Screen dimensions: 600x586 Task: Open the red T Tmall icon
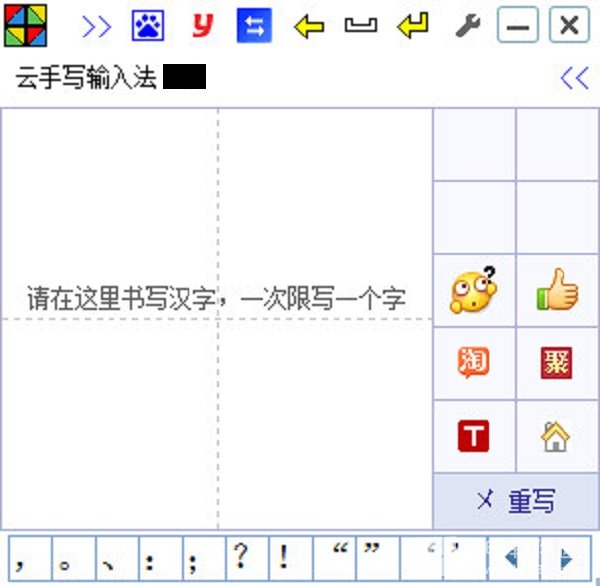(473, 436)
